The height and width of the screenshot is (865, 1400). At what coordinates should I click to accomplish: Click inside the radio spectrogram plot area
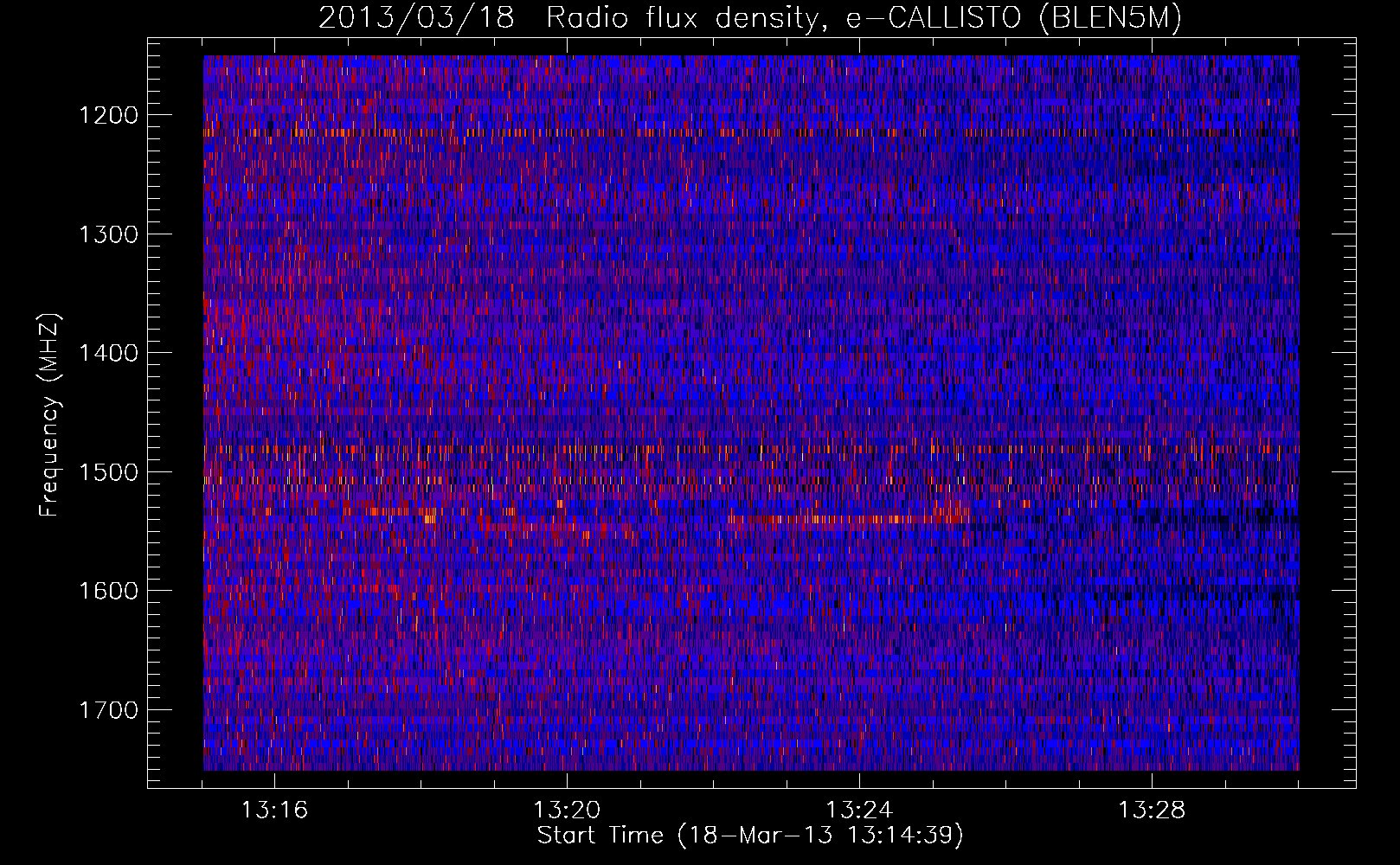751,413
